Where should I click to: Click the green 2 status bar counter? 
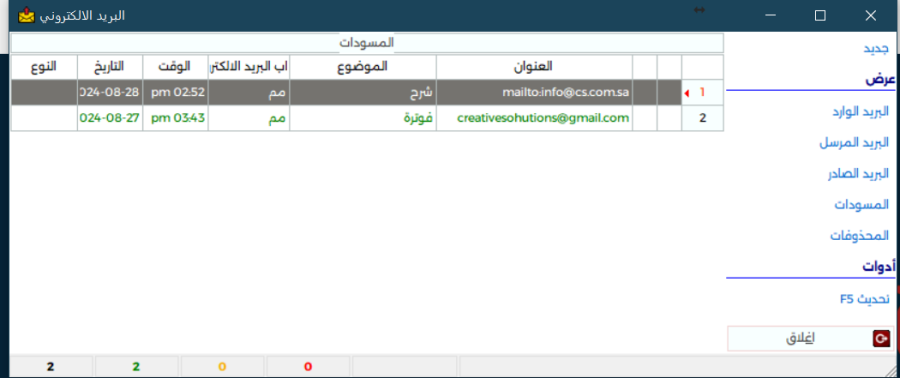point(136,367)
